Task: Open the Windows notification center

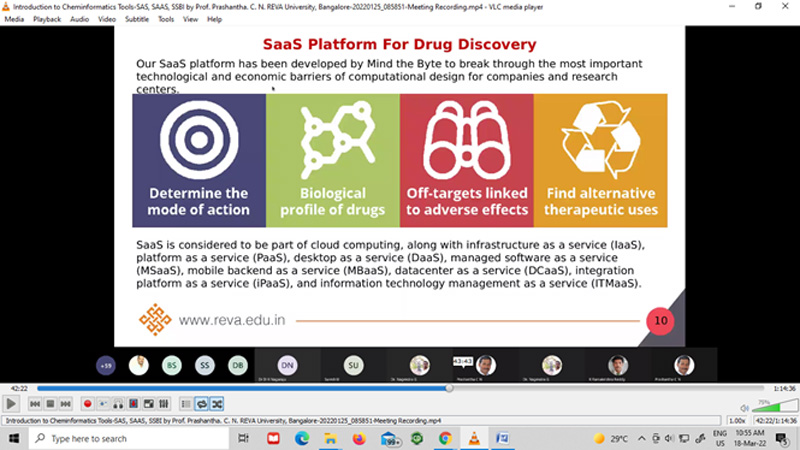Action: coord(782,439)
